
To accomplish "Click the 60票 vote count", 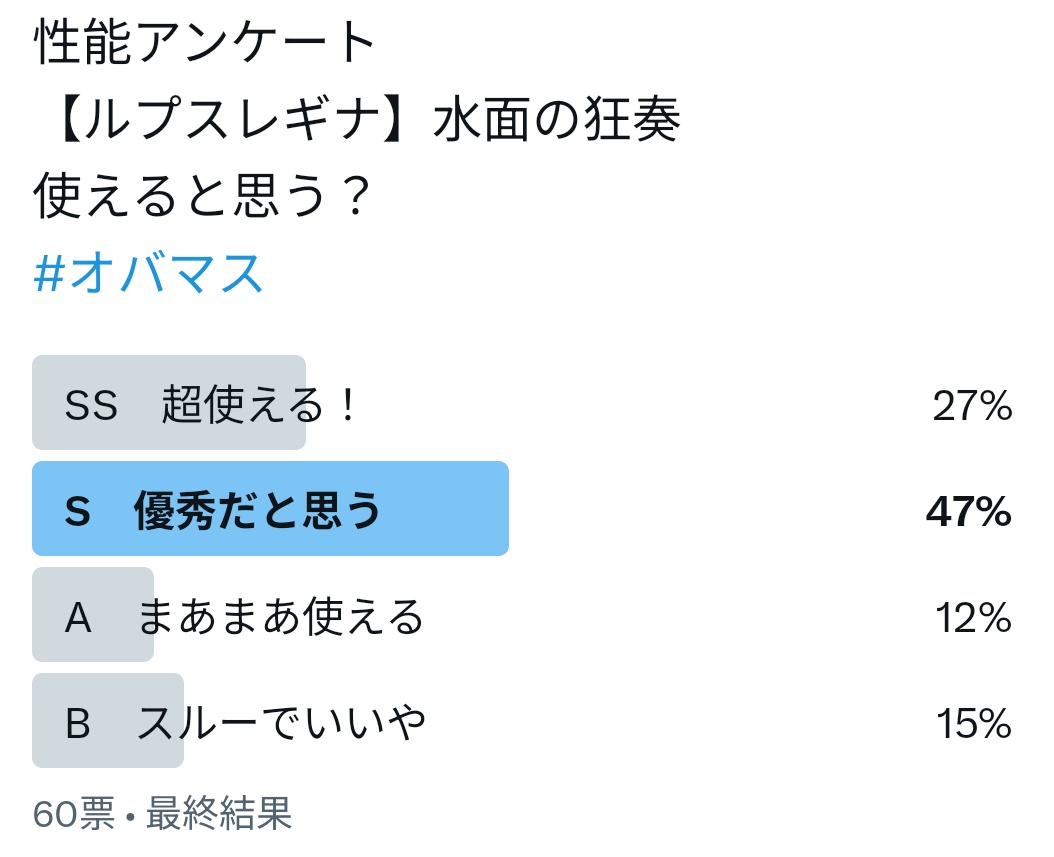I will (74, 813).
